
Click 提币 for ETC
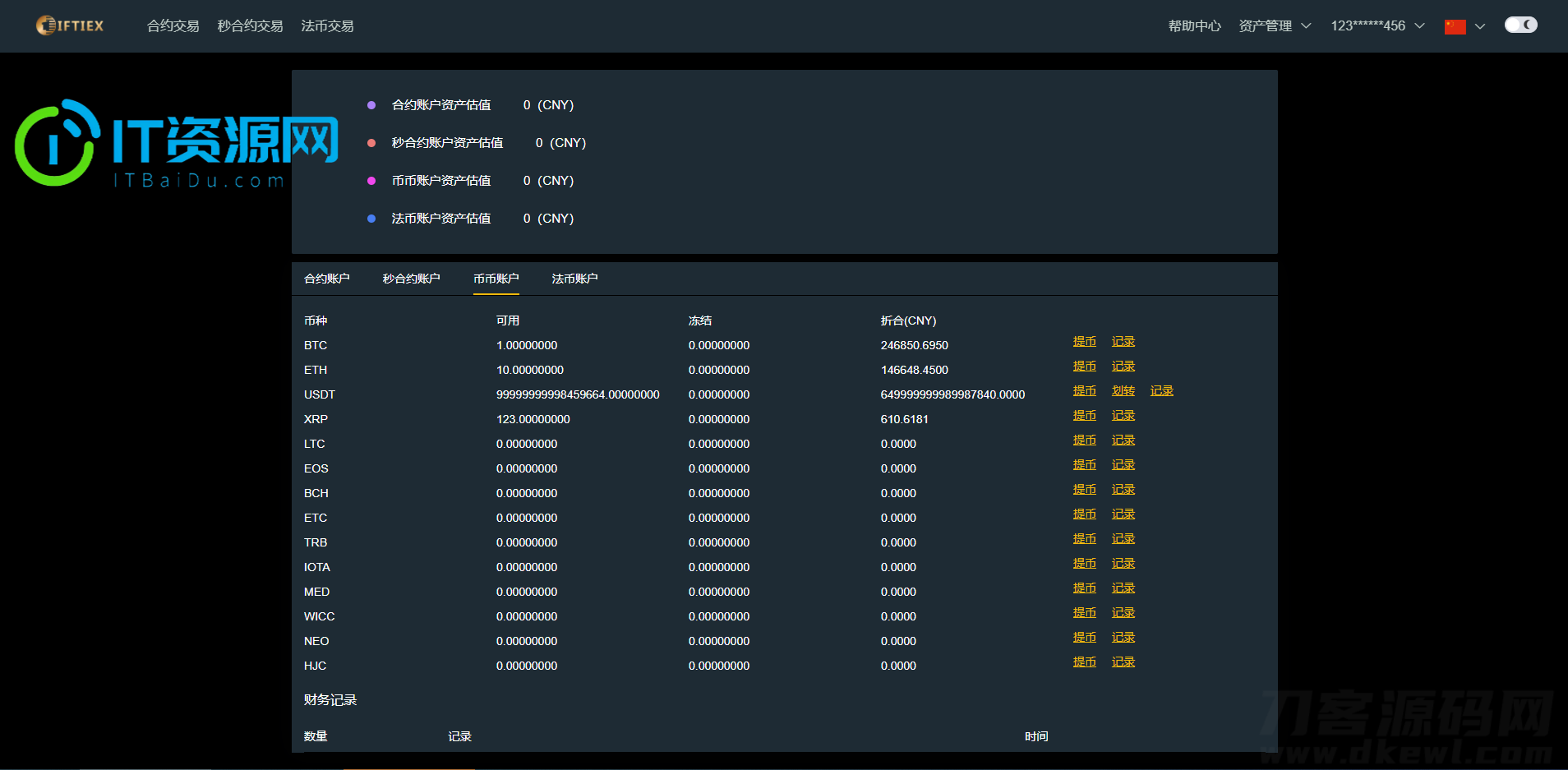coord(1084,514)
